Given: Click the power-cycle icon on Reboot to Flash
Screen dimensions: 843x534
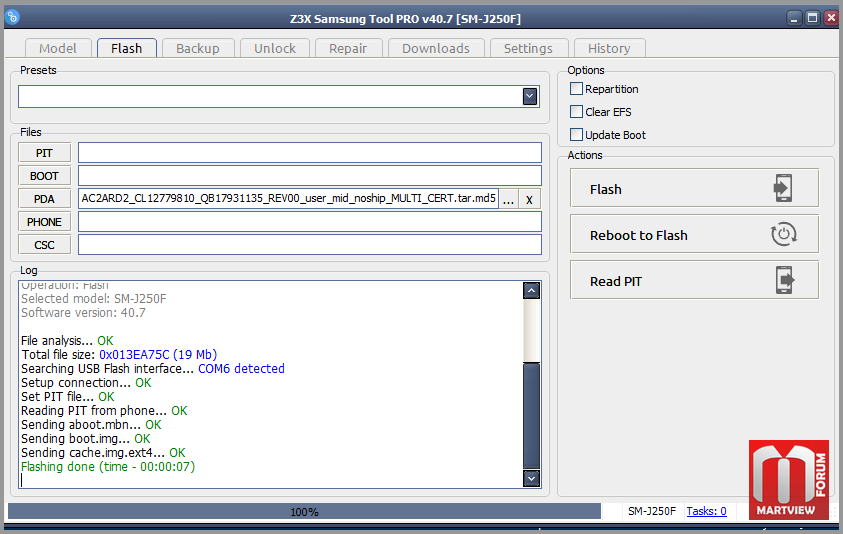Looking at the screenshot, I should coord(783,234).
